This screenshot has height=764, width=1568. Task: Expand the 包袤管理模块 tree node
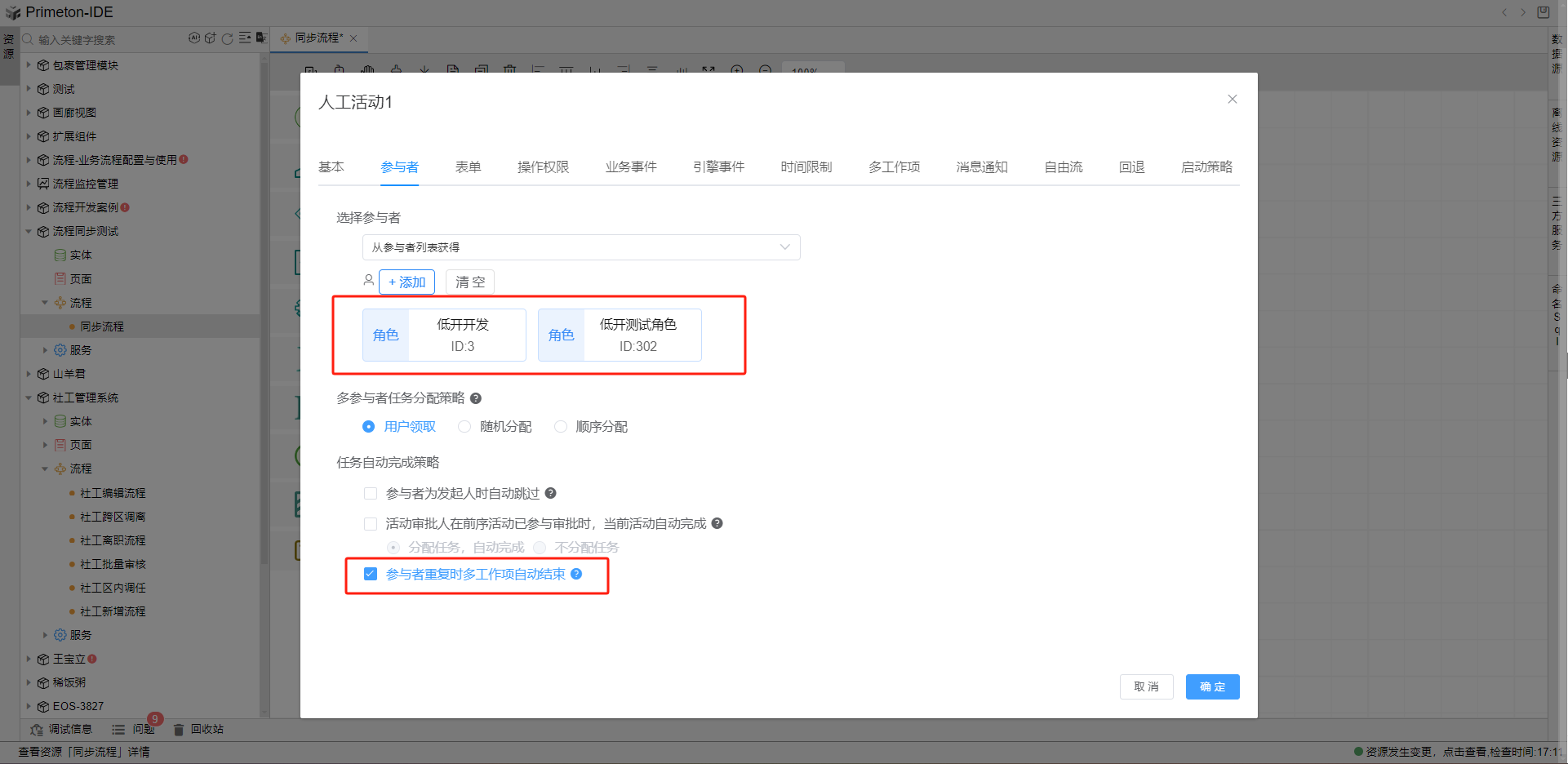pyautogui.click(x=29, y=65)
